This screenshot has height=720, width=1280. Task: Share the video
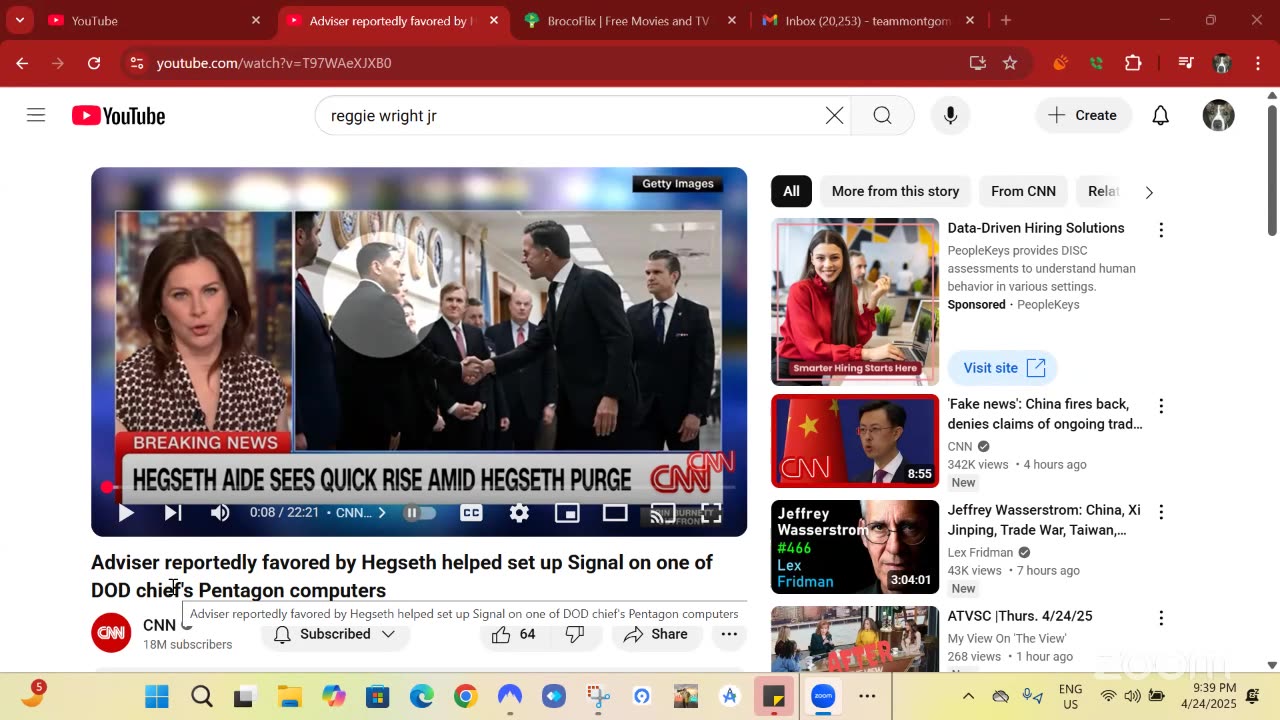click(656, 634)
